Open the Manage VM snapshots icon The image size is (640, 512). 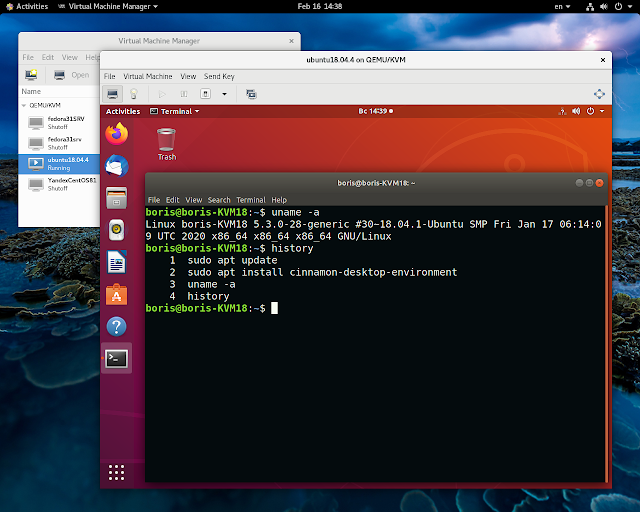(251, 94)
